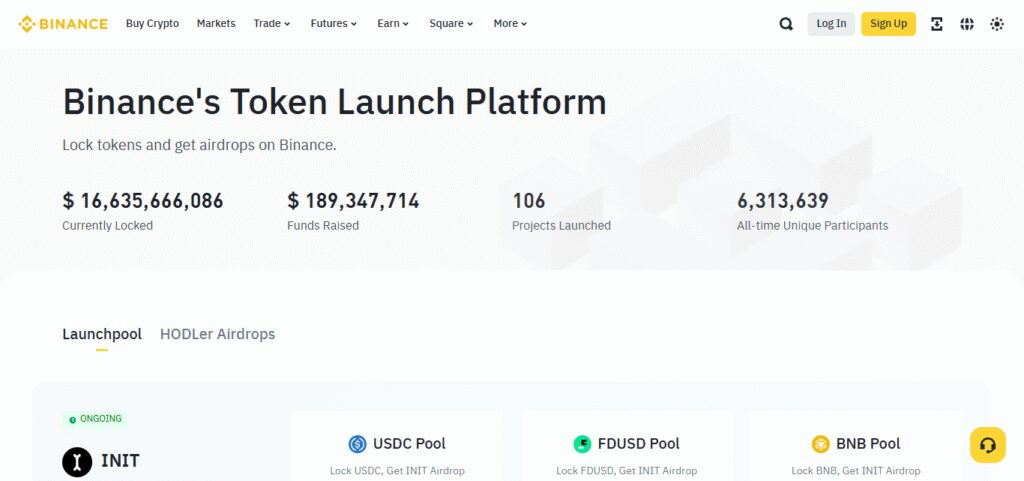Expand the Futures dropdown menu
1024x481 pixels.
[334, 23]
